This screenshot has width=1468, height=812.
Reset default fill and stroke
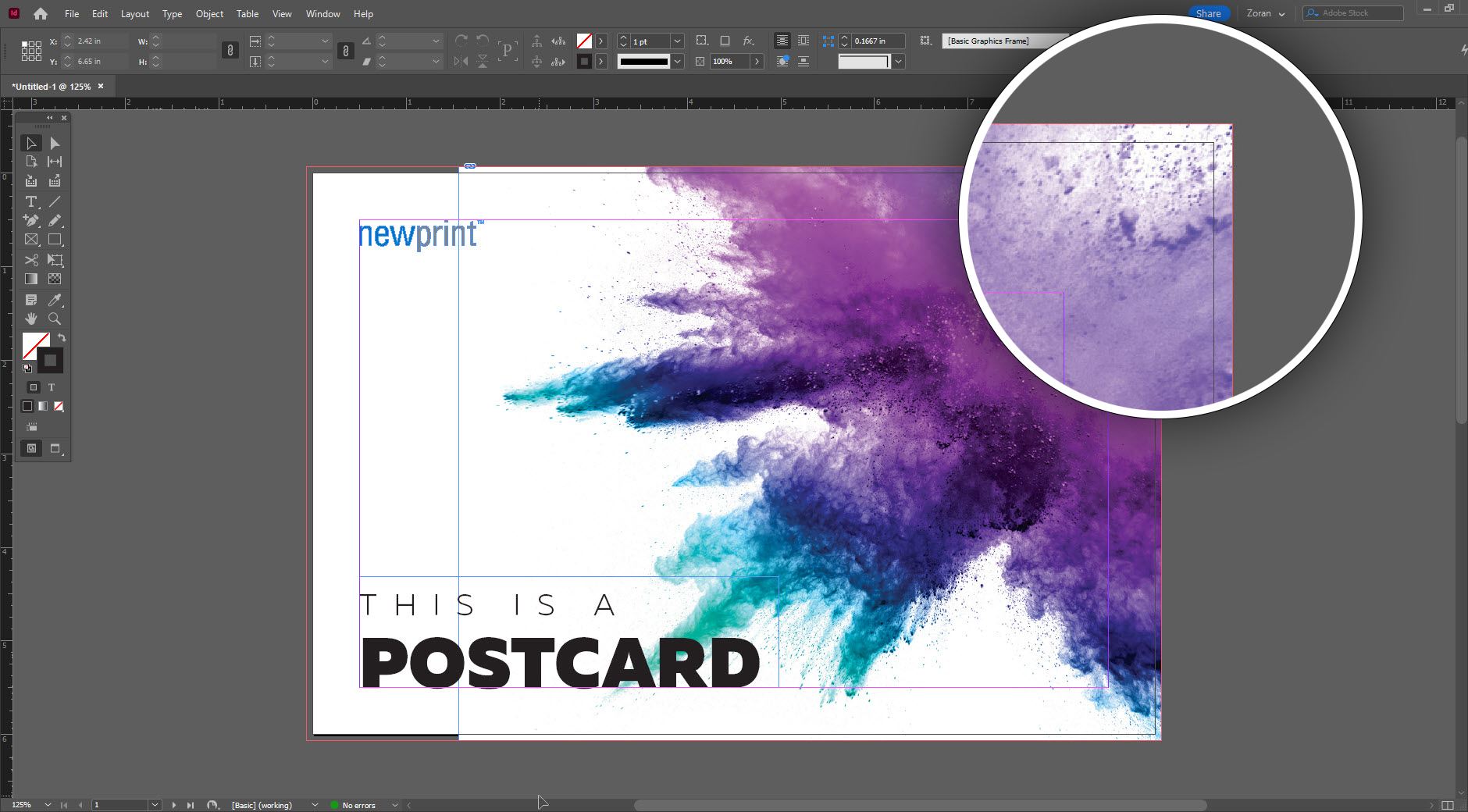[27, 368]
